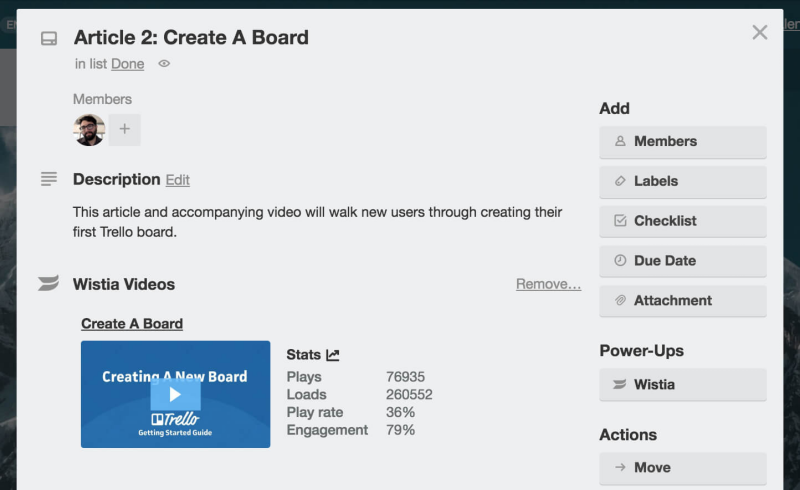Add an Attachment to the card
Viewport: 800px width, 490px height.
pyautogui.click(x=683, y=301)
